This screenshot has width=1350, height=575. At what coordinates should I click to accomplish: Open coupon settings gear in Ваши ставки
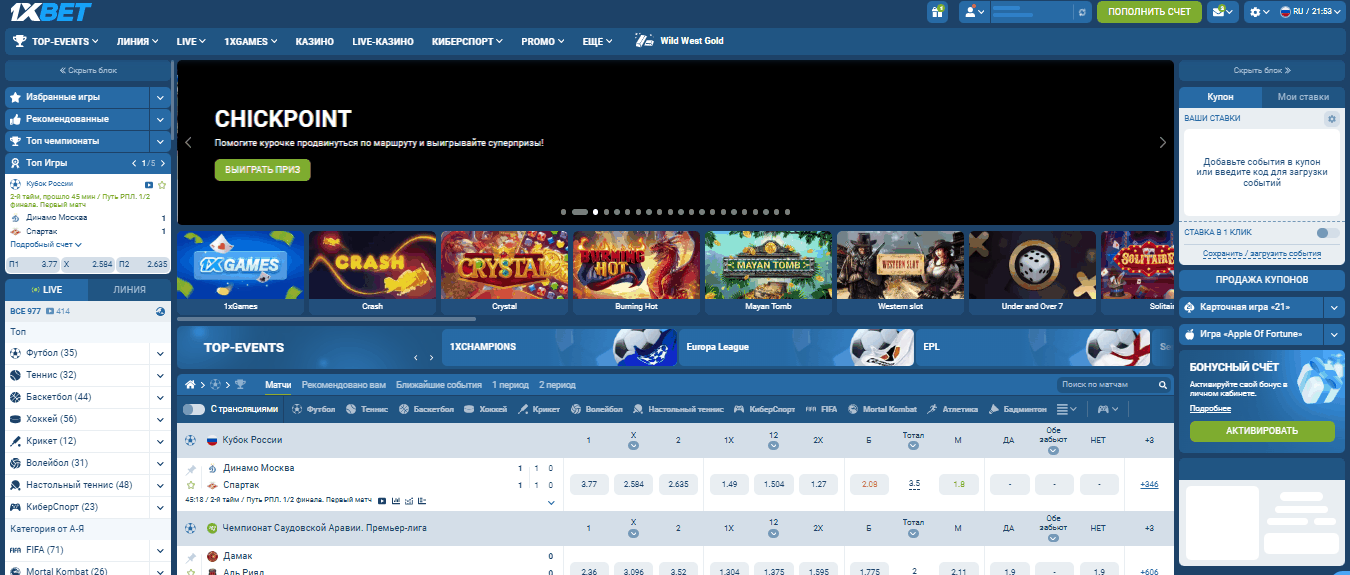pyautogui.click(x=1331, y=119)
